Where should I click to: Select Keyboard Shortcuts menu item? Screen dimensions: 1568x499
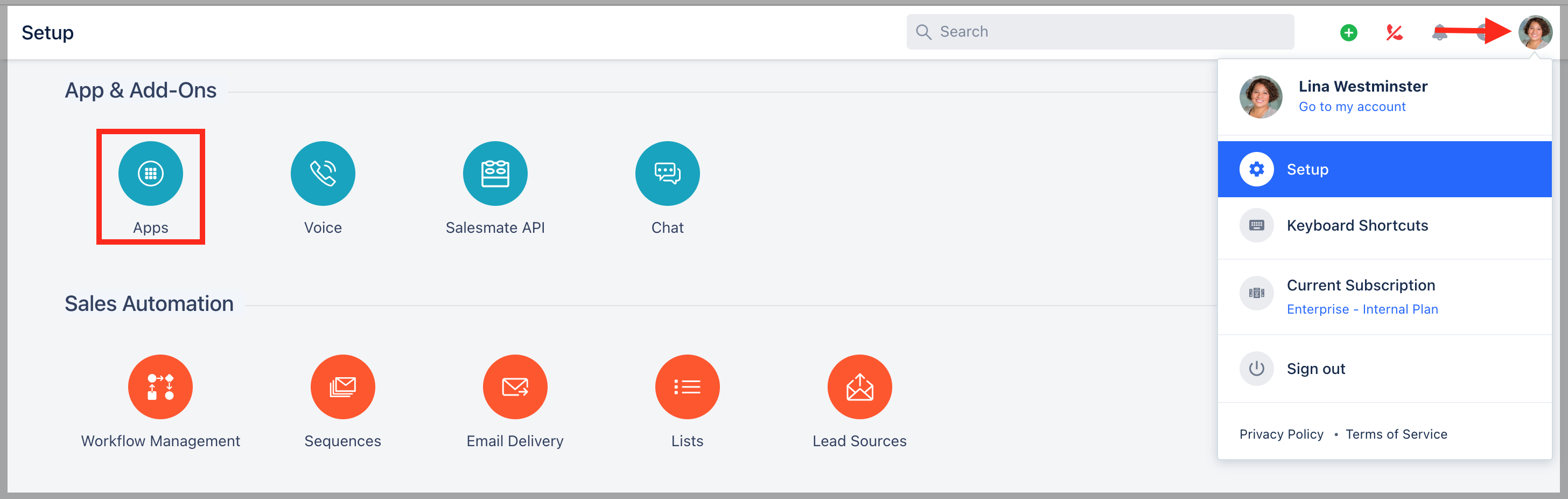[1384, 225]
